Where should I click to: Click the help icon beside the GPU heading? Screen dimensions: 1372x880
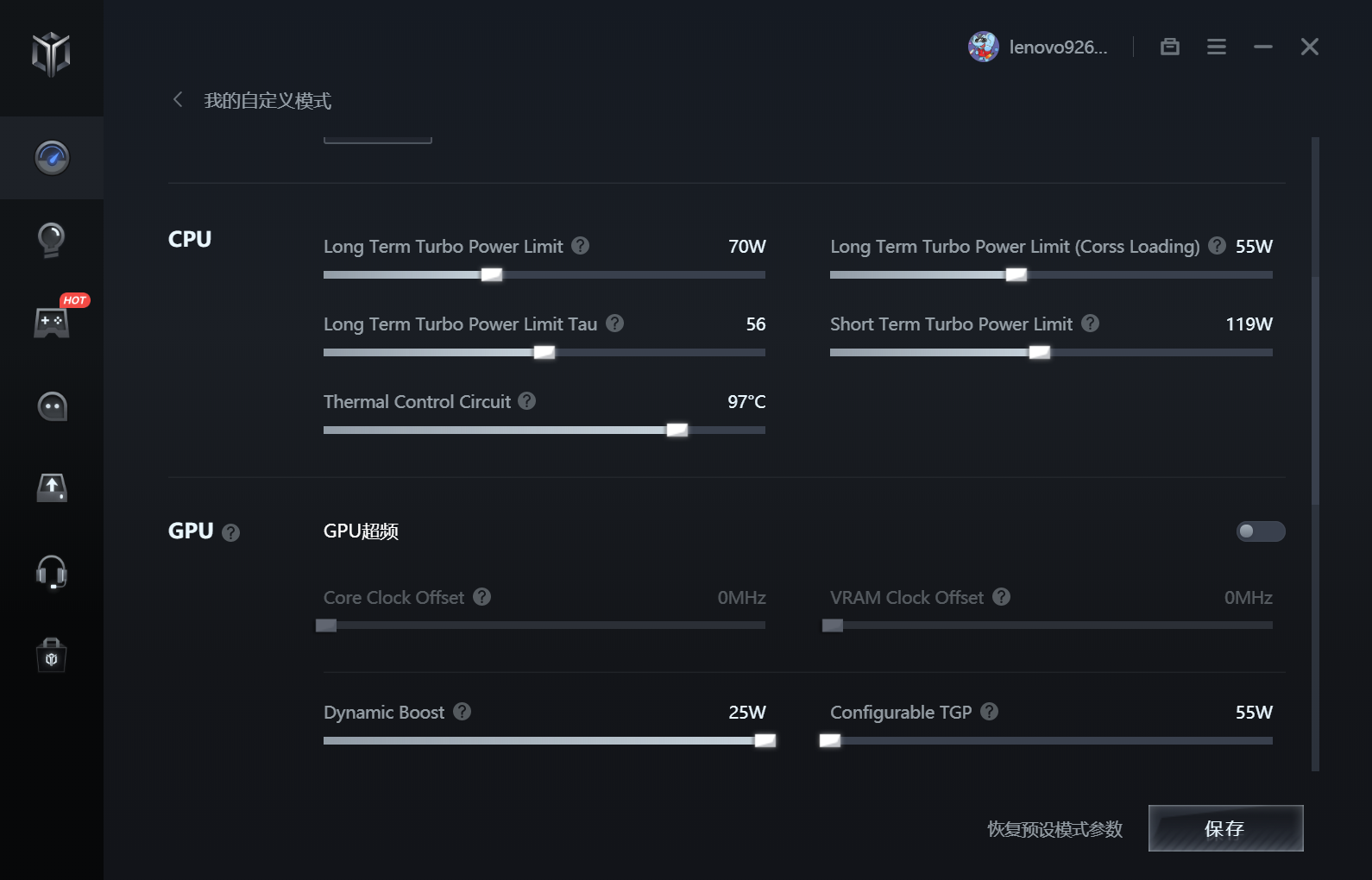tap(230, 532)
